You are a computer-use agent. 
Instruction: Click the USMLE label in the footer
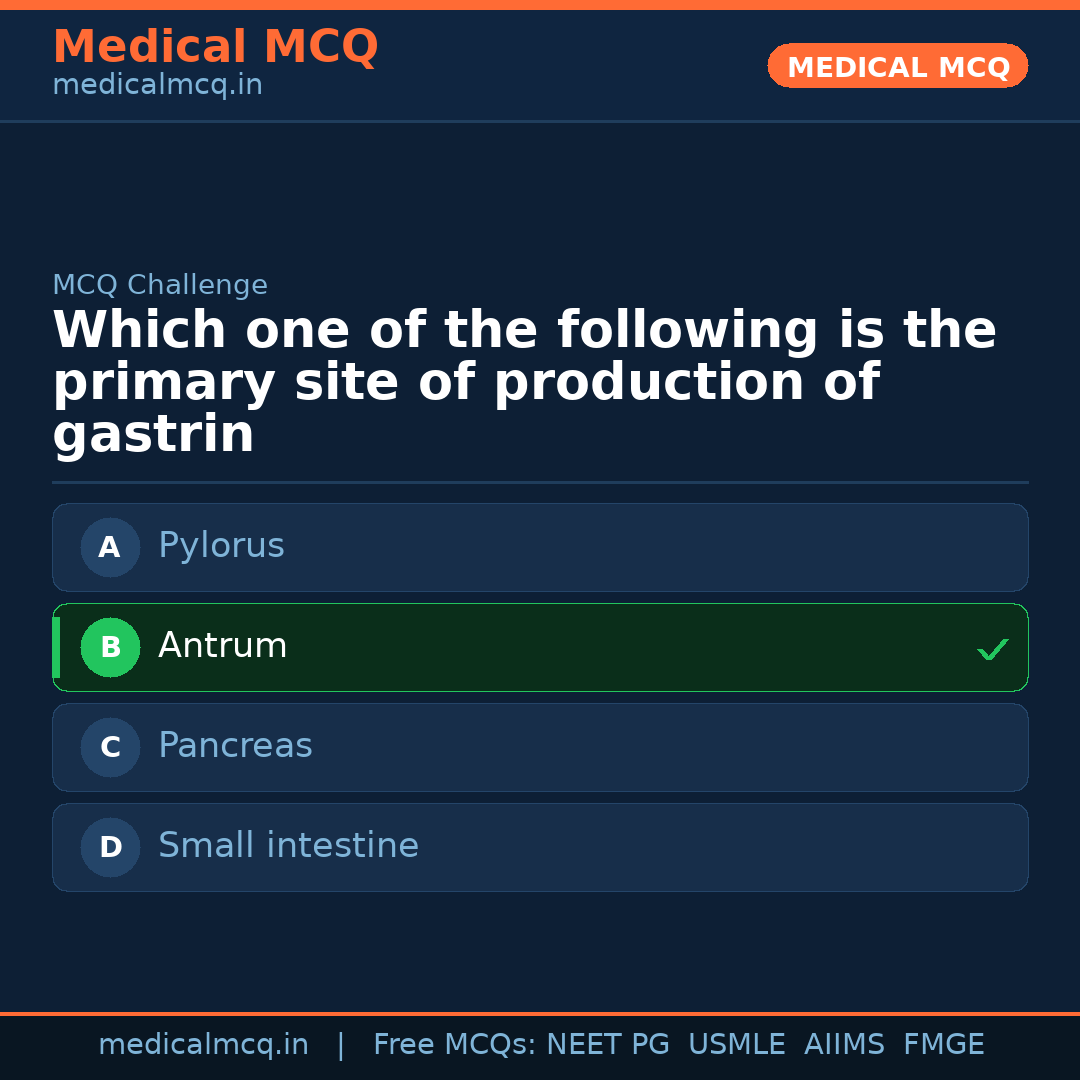(x=737, y=1043)
